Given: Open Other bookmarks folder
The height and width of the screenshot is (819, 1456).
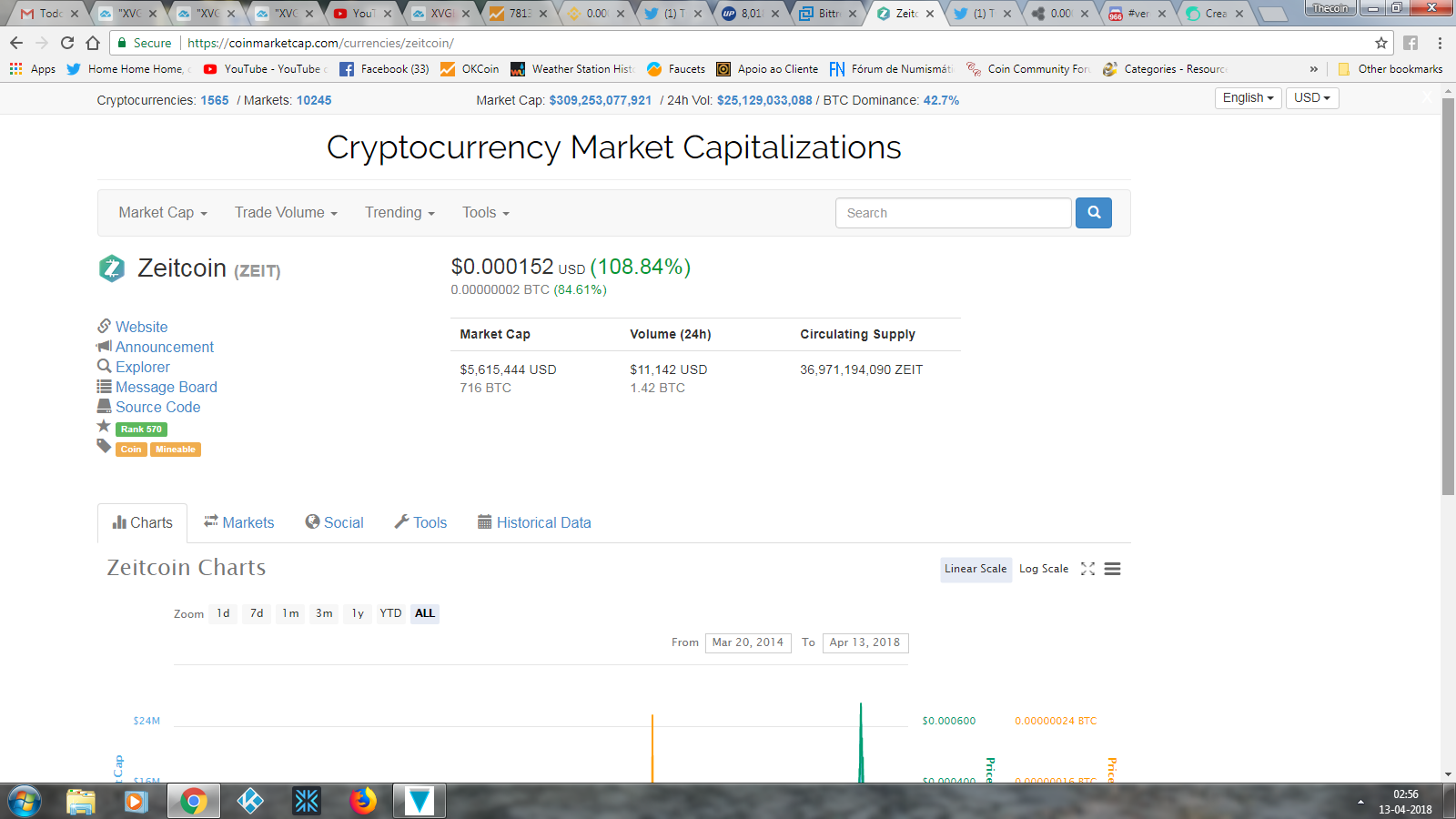Looking at the screenshot, I should click(x=1390, y=69).
